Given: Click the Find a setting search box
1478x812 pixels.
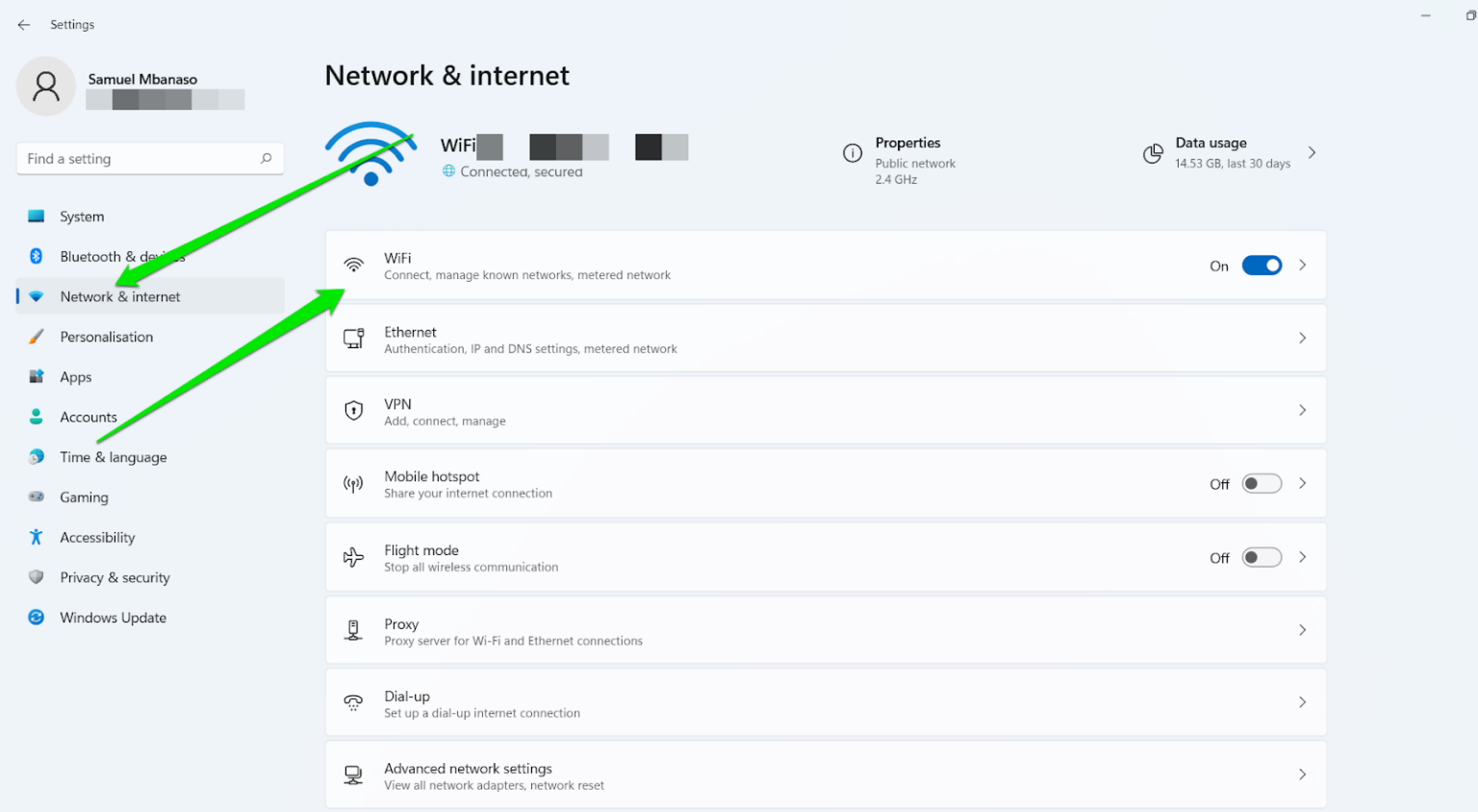Looking at the screenshot, I should pos(140,159).
